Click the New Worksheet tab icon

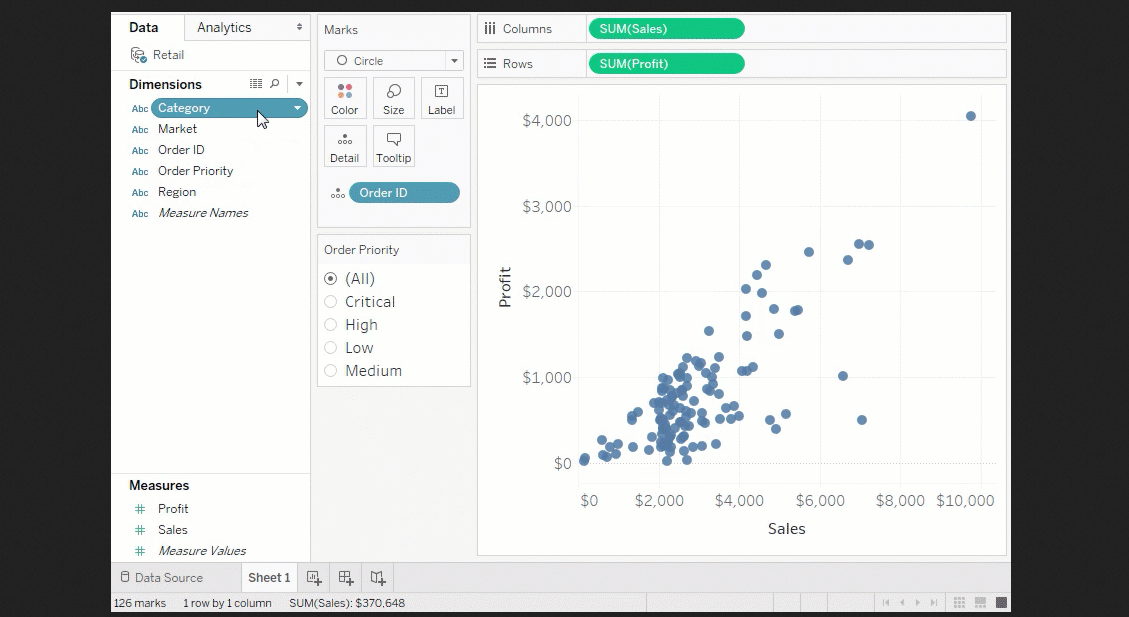point(314,578)
